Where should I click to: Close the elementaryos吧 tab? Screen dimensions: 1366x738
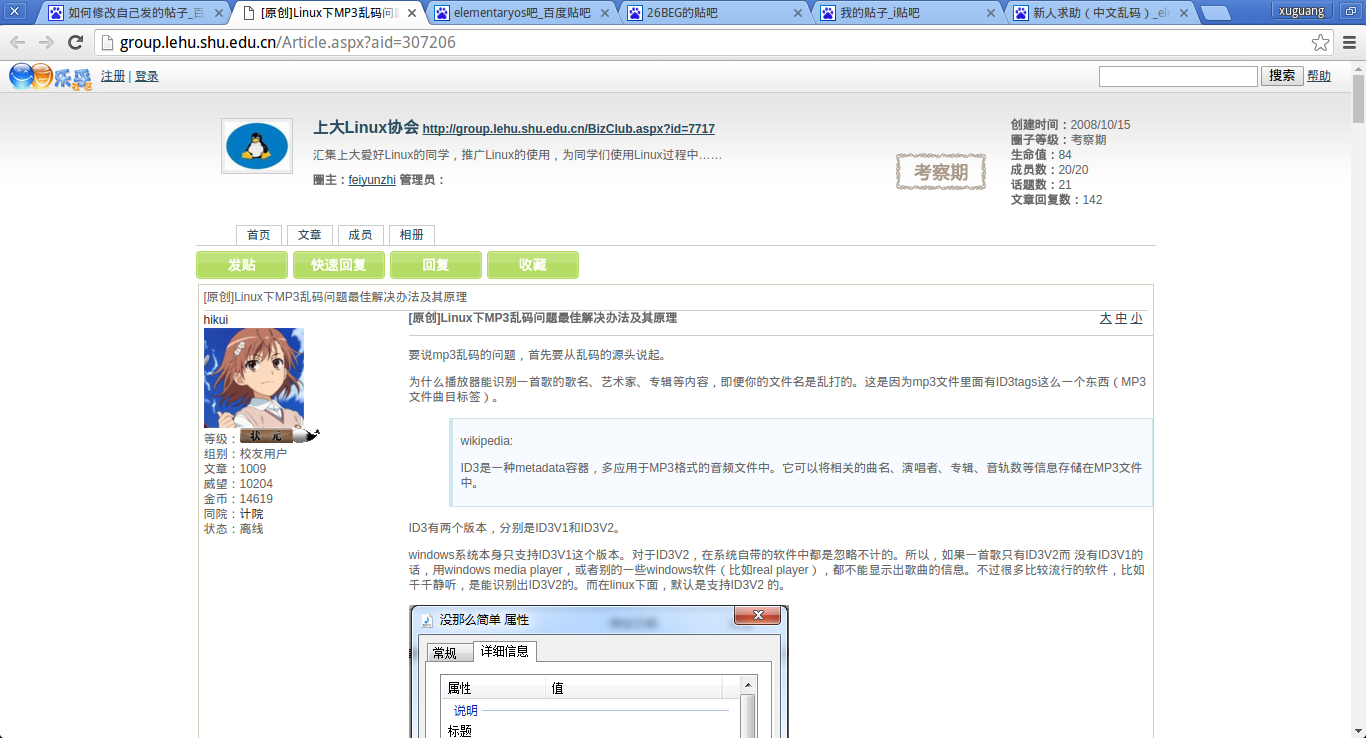click(x=606, y=13)
